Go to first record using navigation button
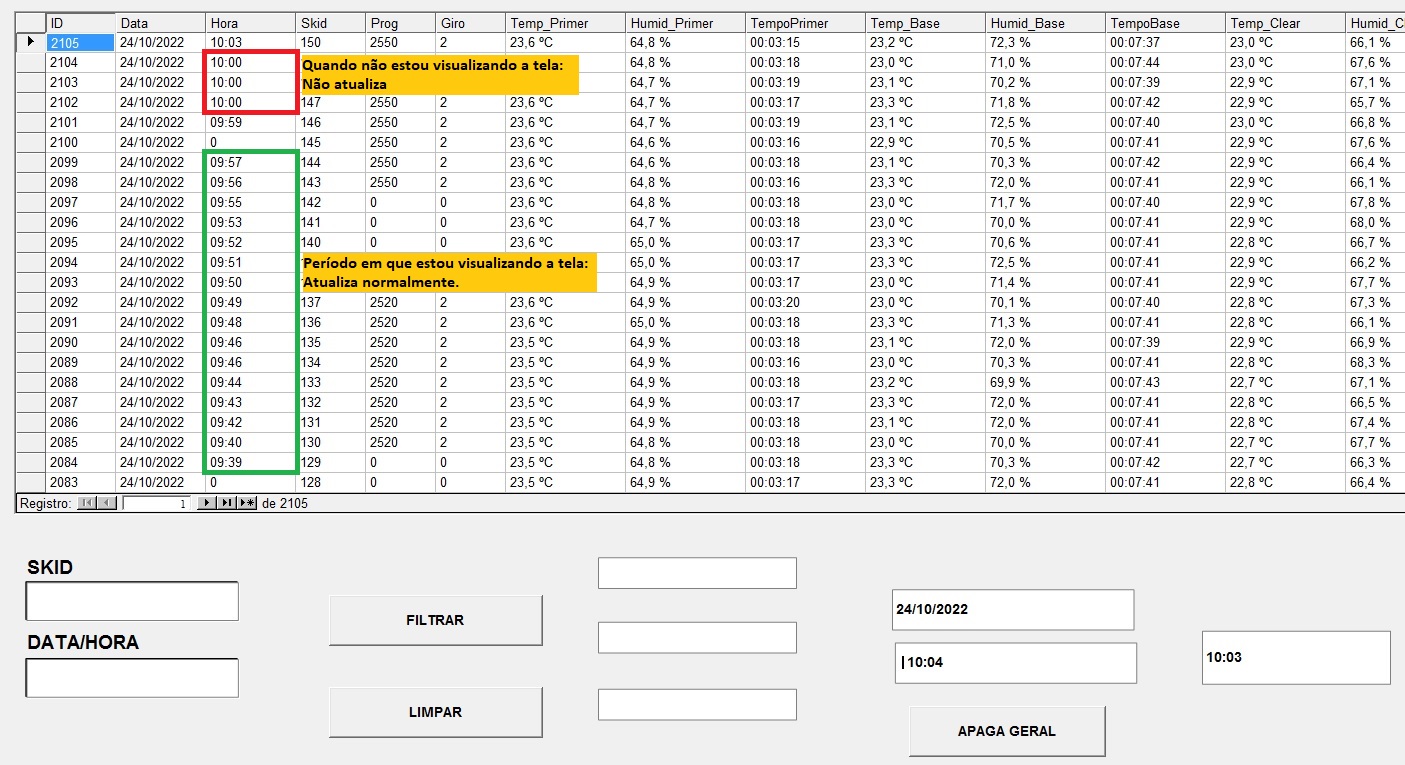The width and height of the screenshot is (1405, 765). tap(86, 503)
